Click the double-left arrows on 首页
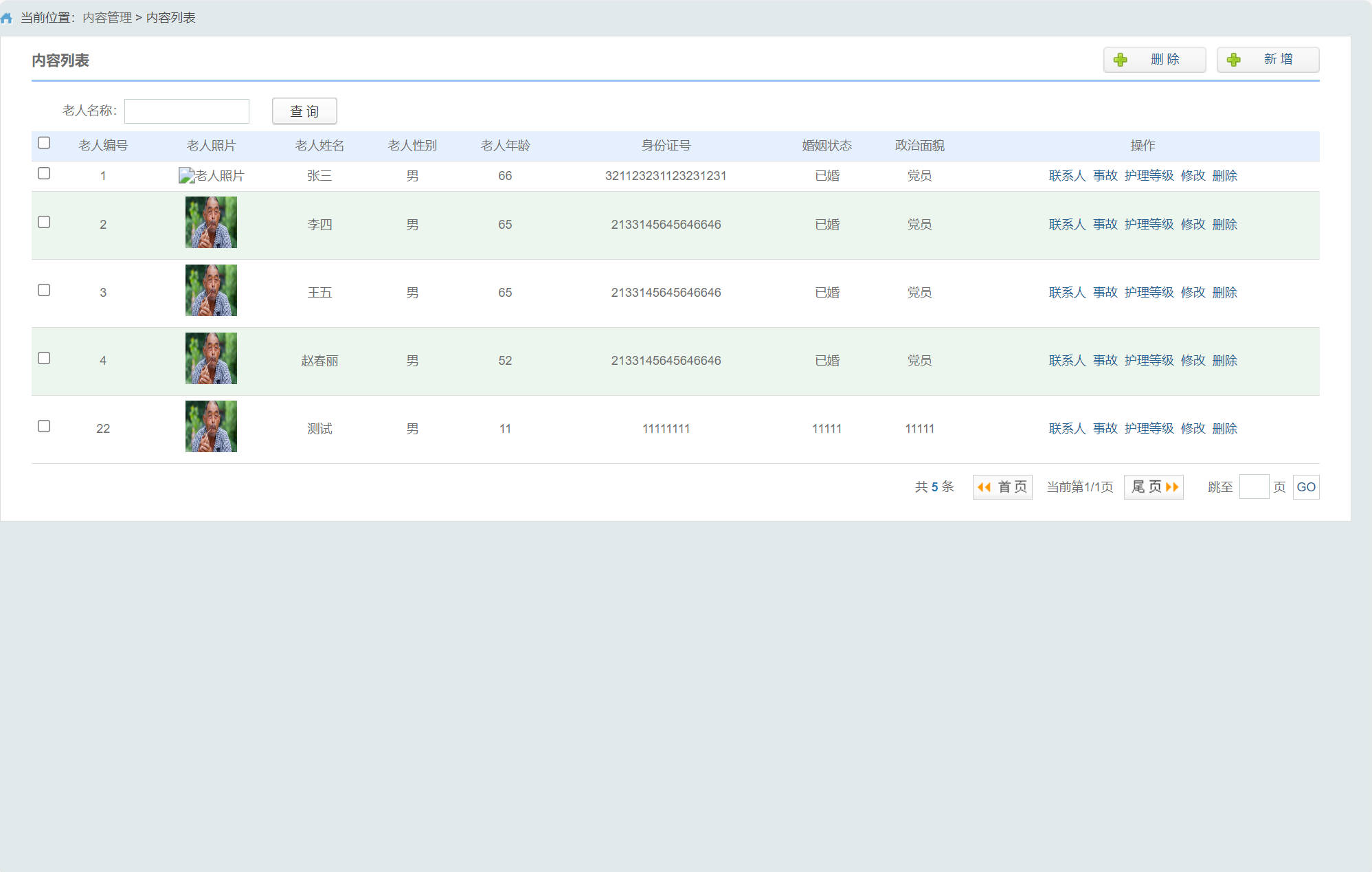The image size is (1372, 872). [984, 487]
